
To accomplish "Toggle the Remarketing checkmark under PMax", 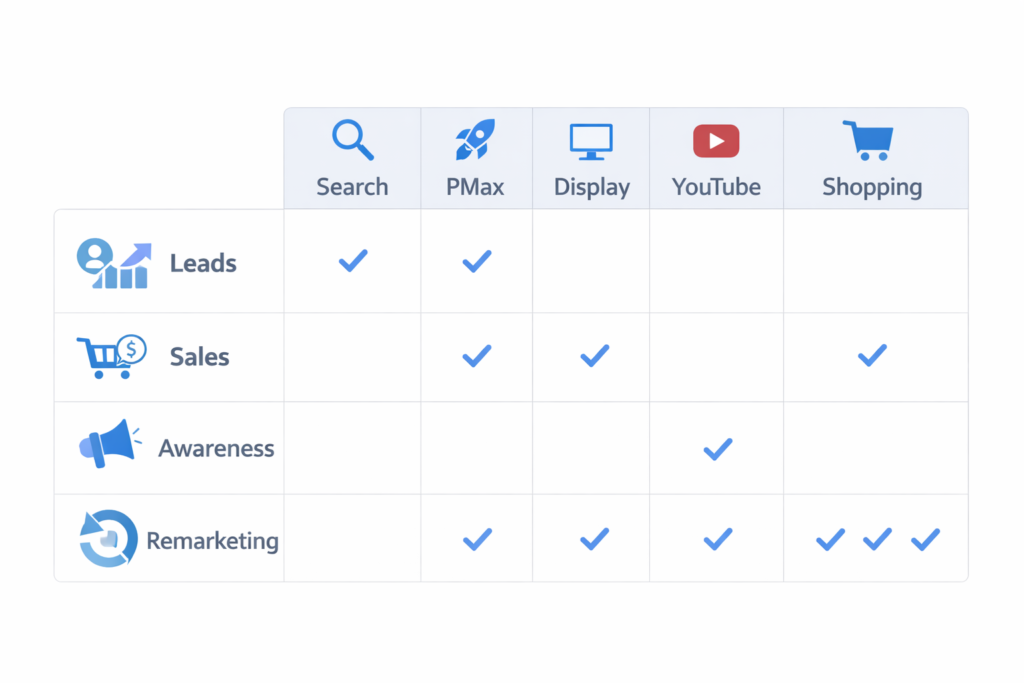I will tap(477, 540).
